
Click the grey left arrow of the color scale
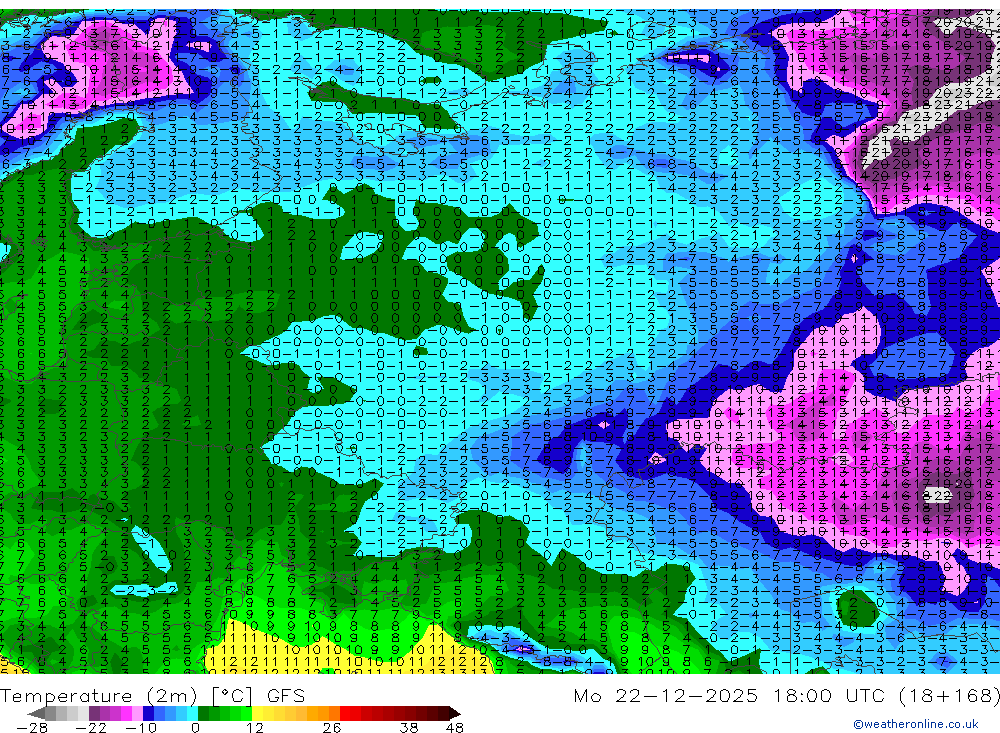tap(37, 713)
